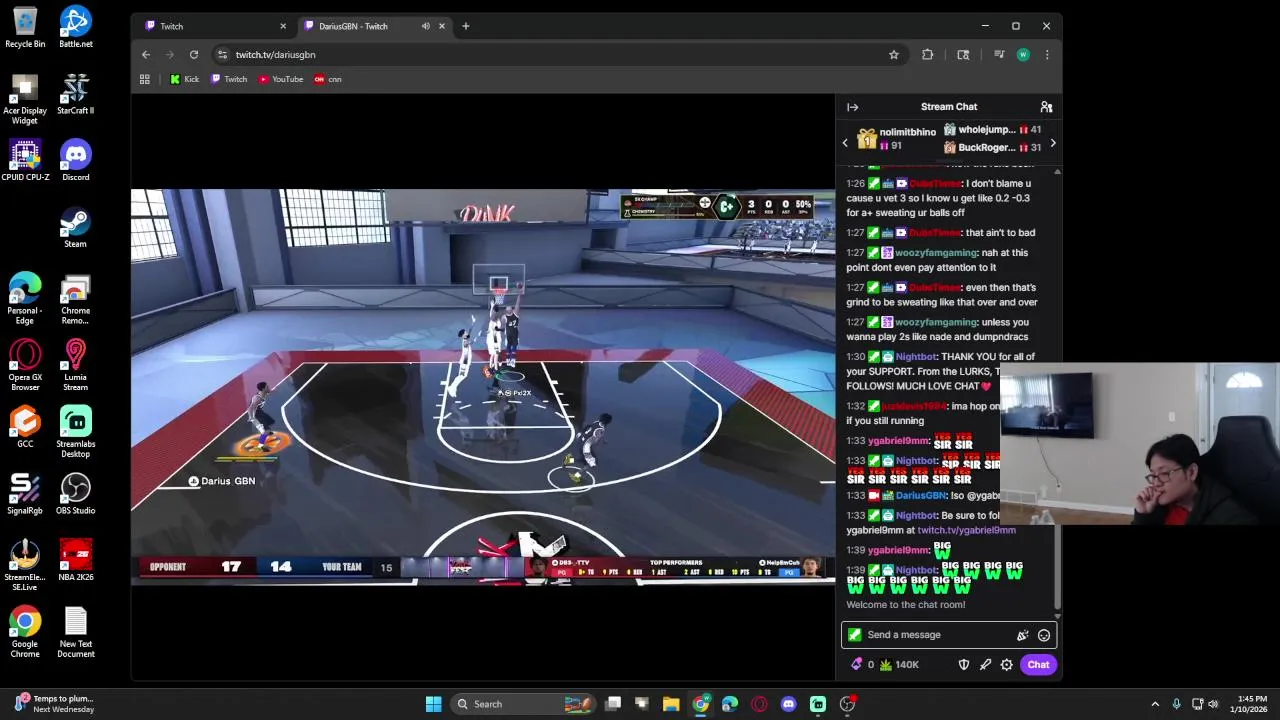1280x720 pixels.
Task: Open the Chrome profile avatar
Action: pos(1023,55)
